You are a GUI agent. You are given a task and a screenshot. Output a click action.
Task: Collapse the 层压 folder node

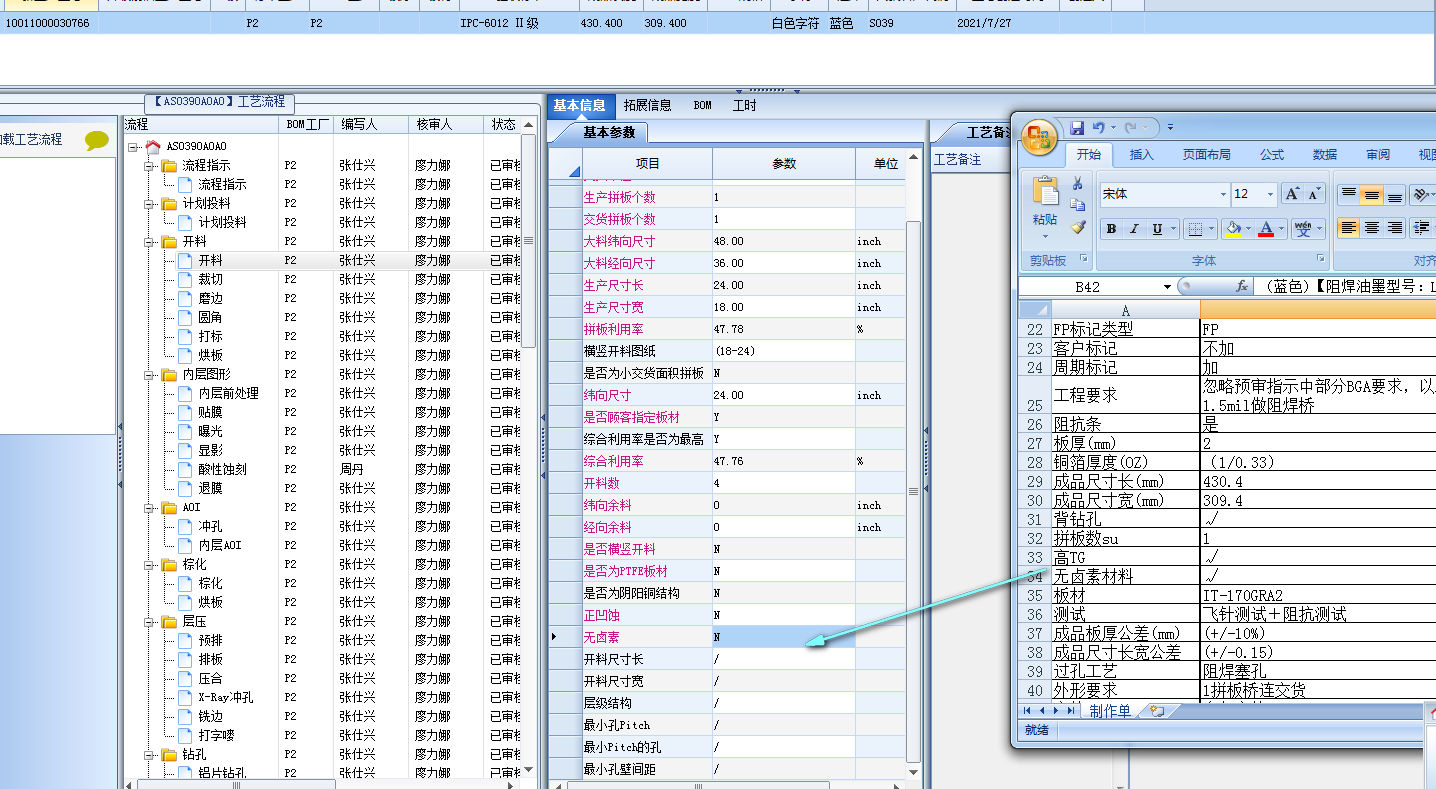click(149, 621)
